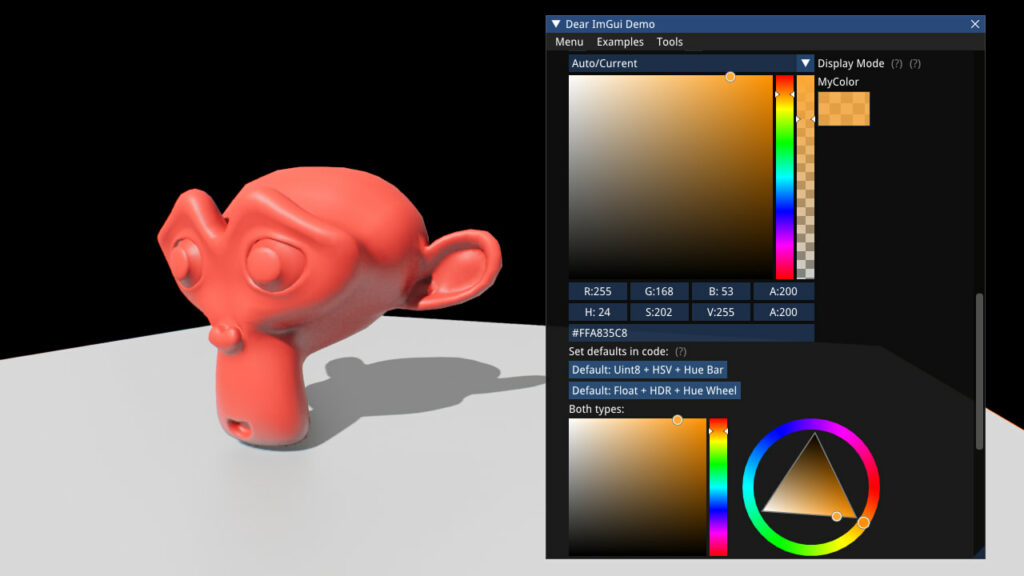This screenshot has width=1024, height=576.
Task: Click the hue wheel's orange ring handle
Action: (863, 522)
